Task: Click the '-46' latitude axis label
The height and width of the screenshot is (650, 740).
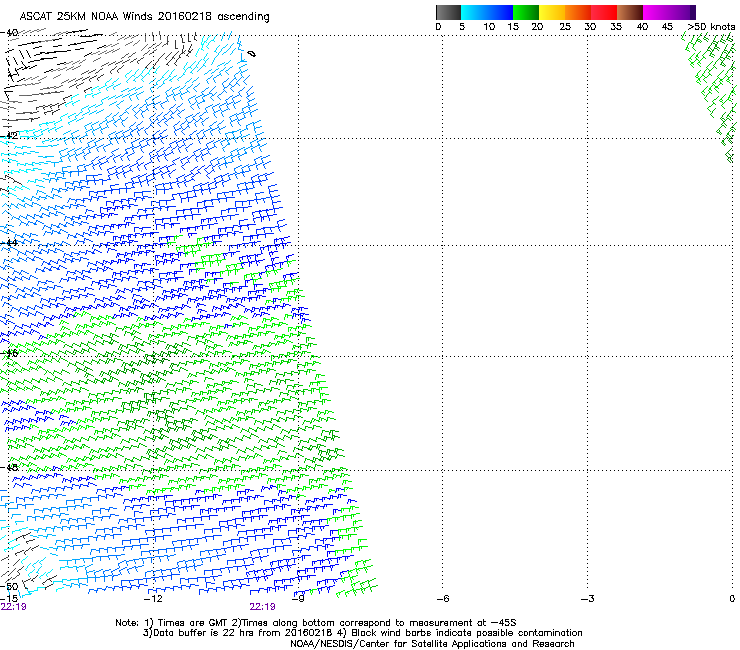Action: pyautogui.click(x=9, y=354)
